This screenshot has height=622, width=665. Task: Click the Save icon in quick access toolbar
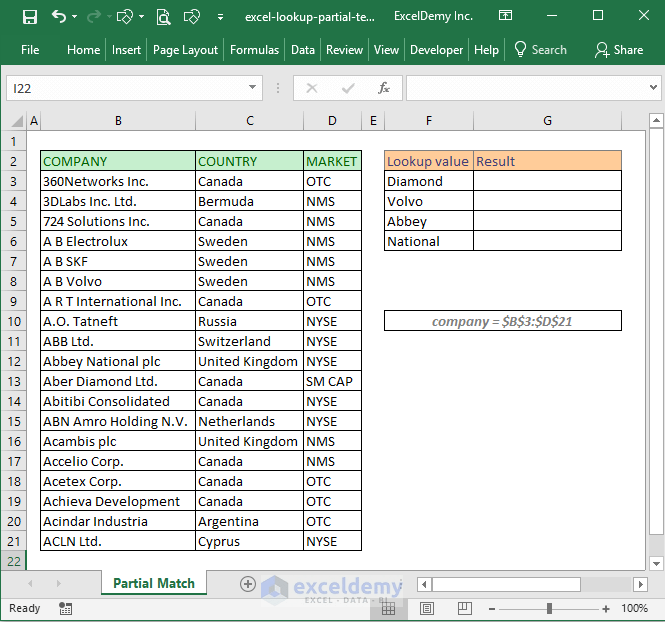pyautogui.click(x=30, y=17)
